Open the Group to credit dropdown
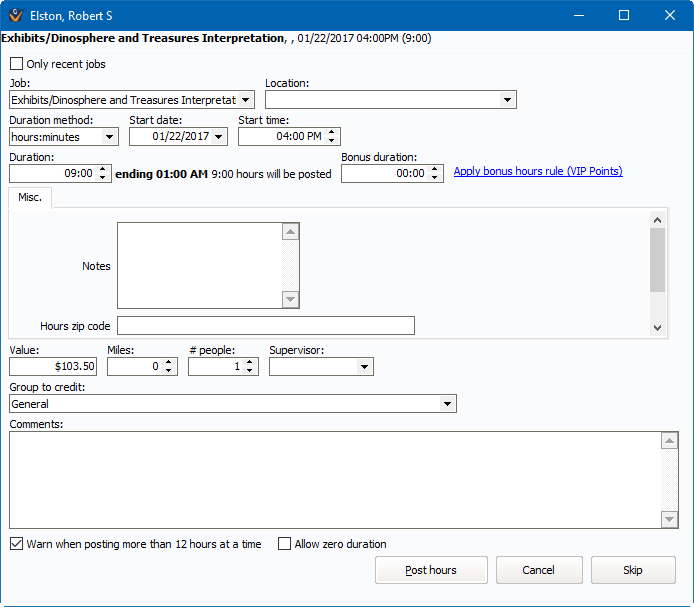Screen dimensions: 694x607 click(447, 404)
